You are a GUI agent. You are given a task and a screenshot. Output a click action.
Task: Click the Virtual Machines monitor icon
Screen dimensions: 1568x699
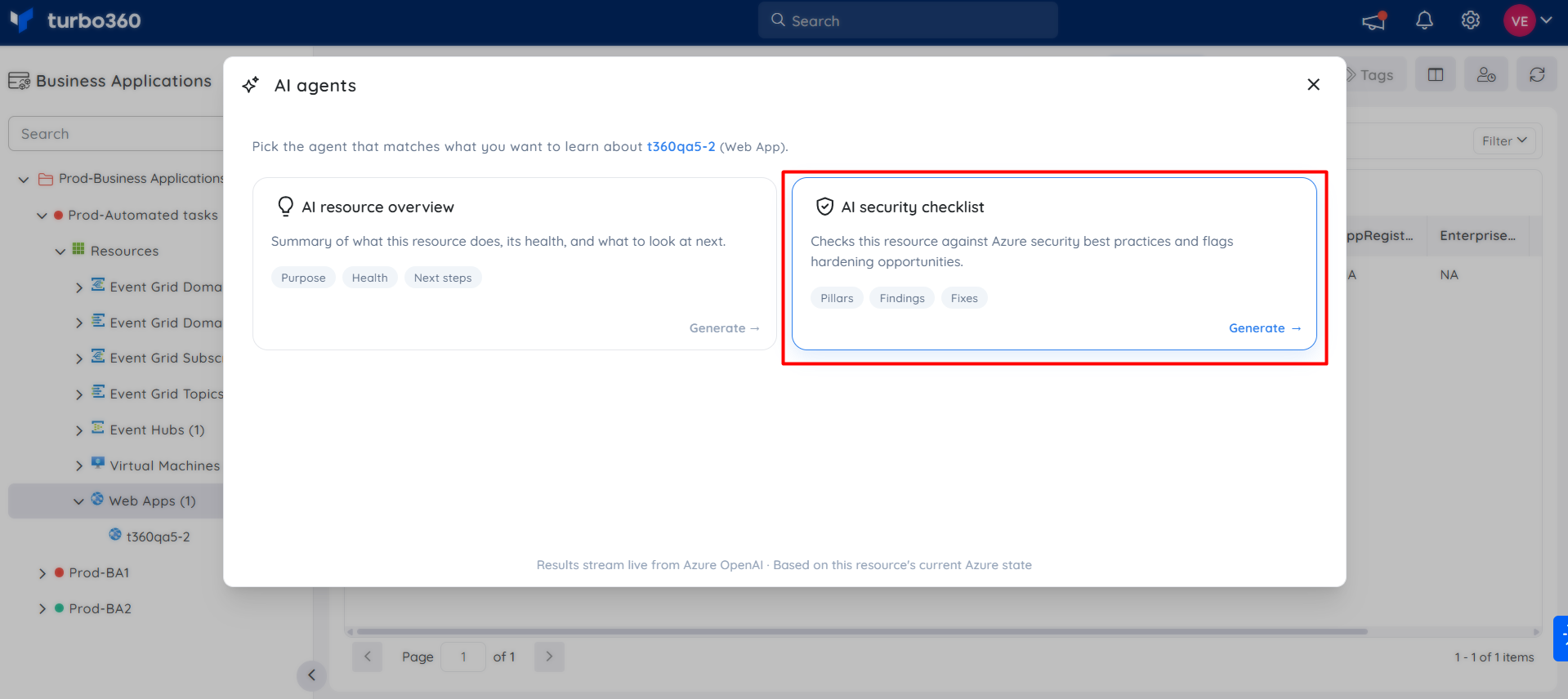98,463
